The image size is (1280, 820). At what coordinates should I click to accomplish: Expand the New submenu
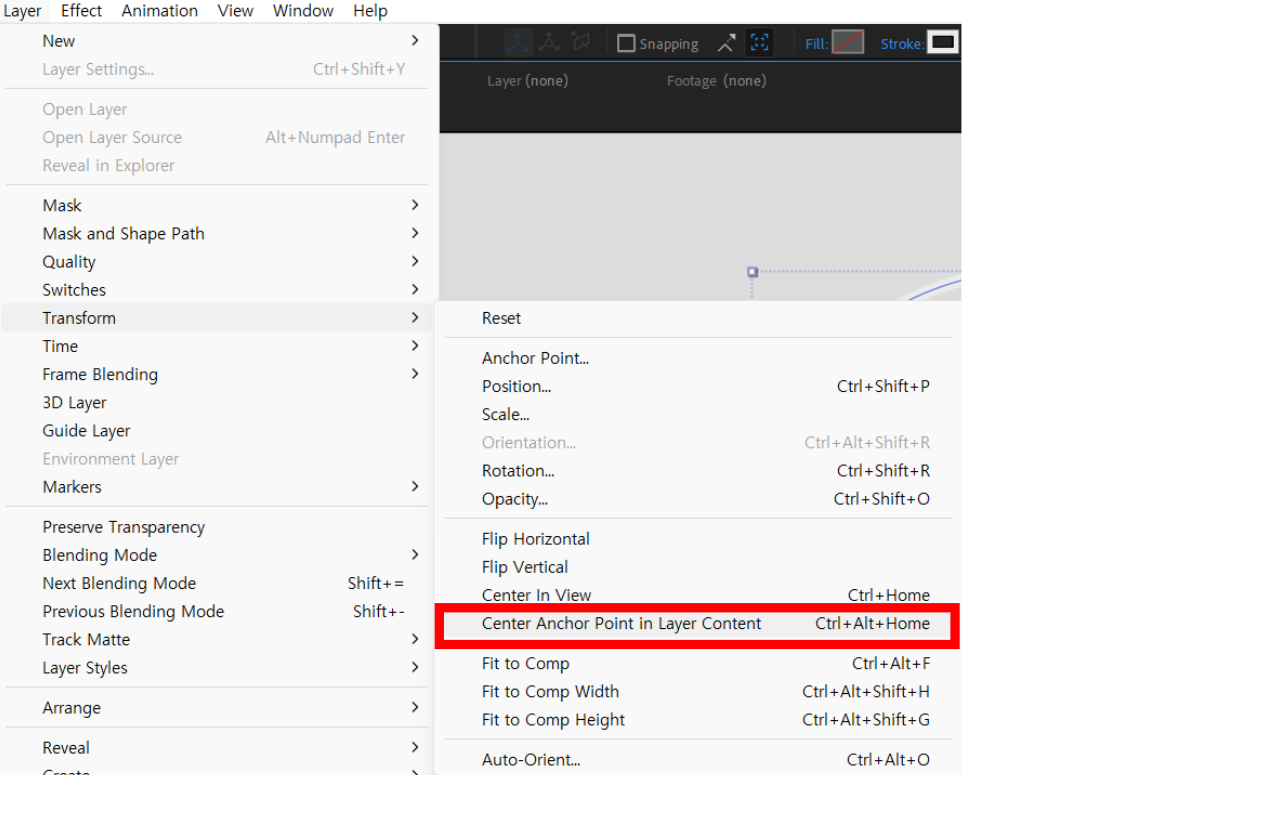tap(216, 41)
